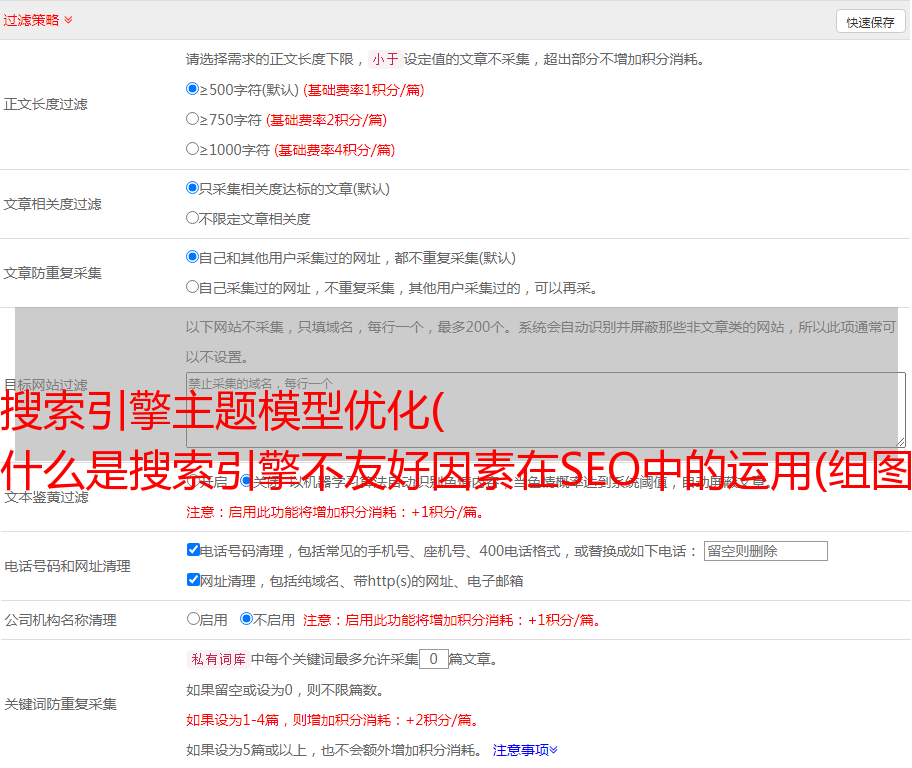Select the ≥500字符 default length option
The height and width of the screenshot is (768, 912).
tap(193, 89)
